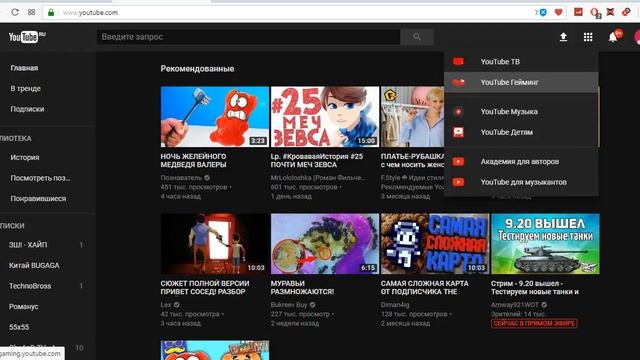Open the #25 Меч Зевса thumbnail
Viewport: 640px width, 360px height.
pos(325,116)
